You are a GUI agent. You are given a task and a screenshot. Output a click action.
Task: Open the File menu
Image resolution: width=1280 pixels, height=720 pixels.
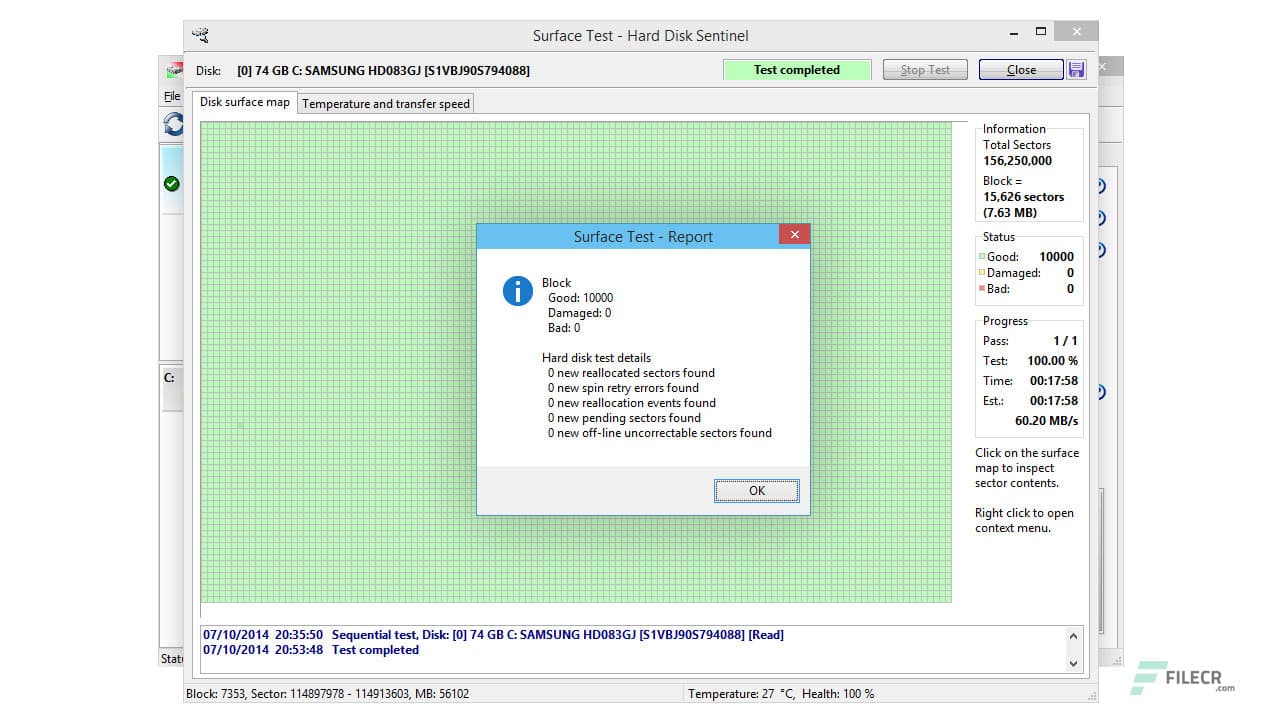click(x=171, y=96)
